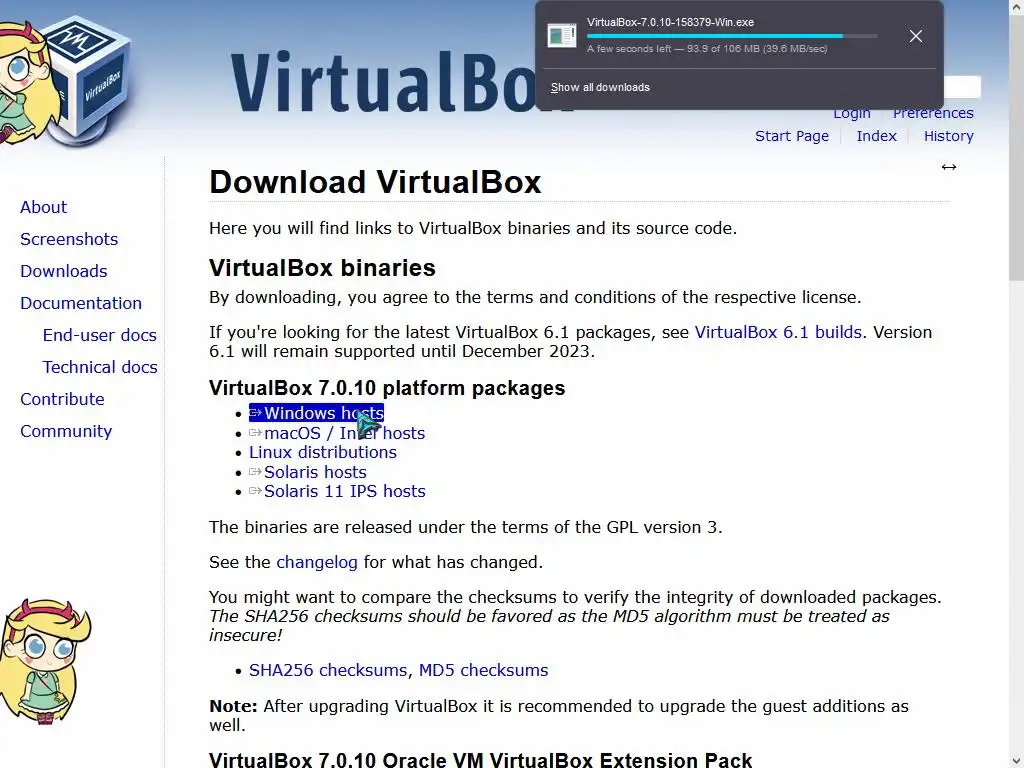Click external link icon beside Solaris hosts

pyautogui.click(x=255, y=472)
